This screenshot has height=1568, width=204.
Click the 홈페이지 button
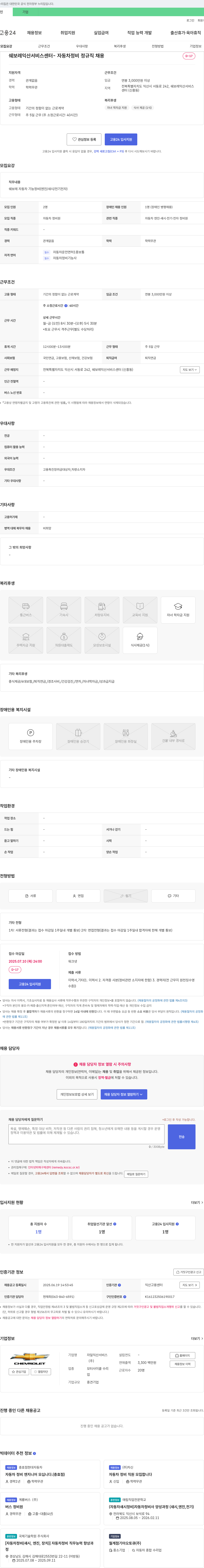183,1356
